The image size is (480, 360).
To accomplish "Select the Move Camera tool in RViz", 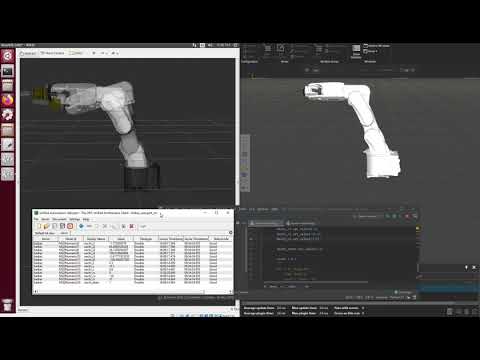I will 53,53.
